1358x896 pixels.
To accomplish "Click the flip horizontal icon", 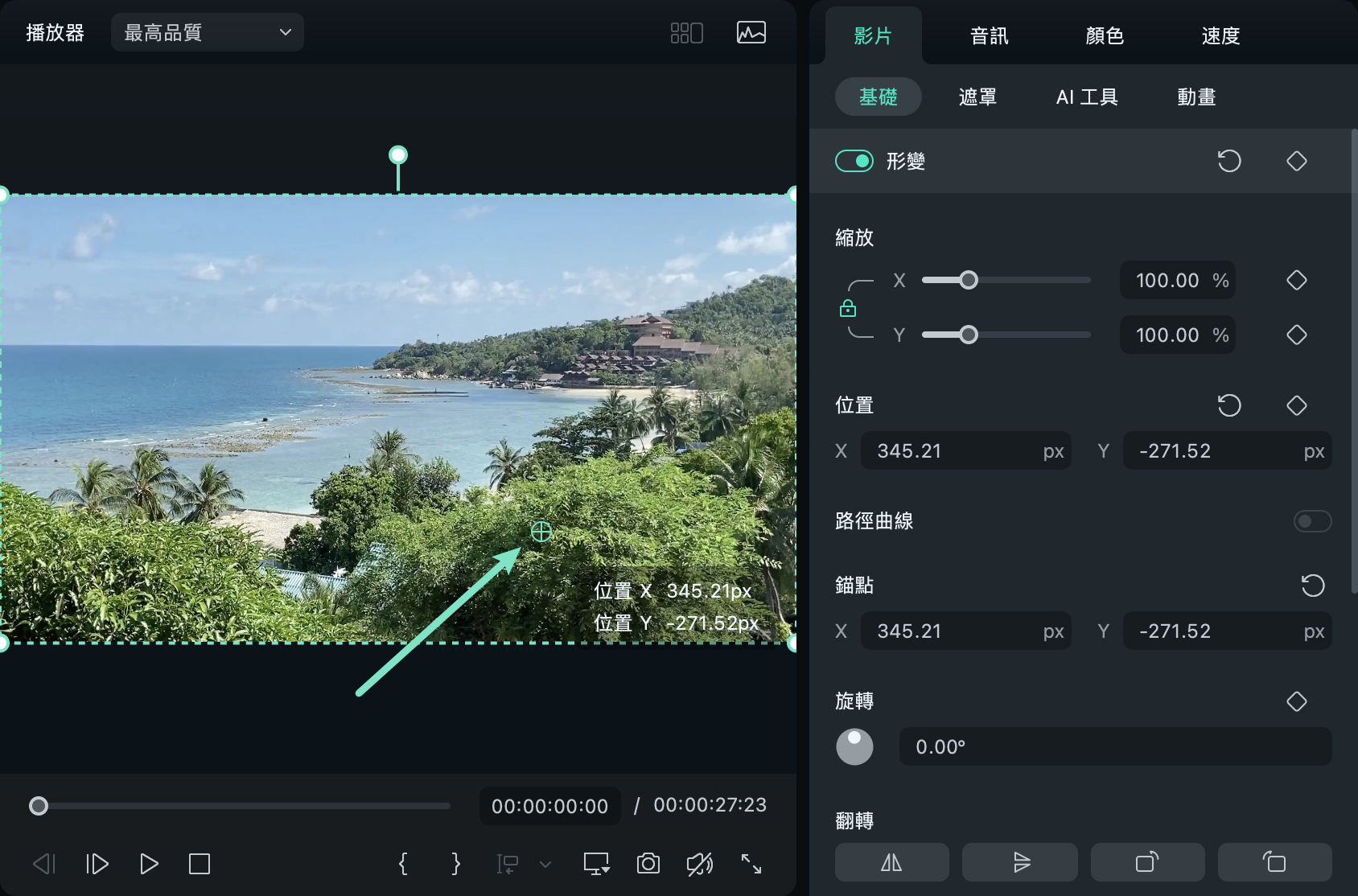I will 891,862.
